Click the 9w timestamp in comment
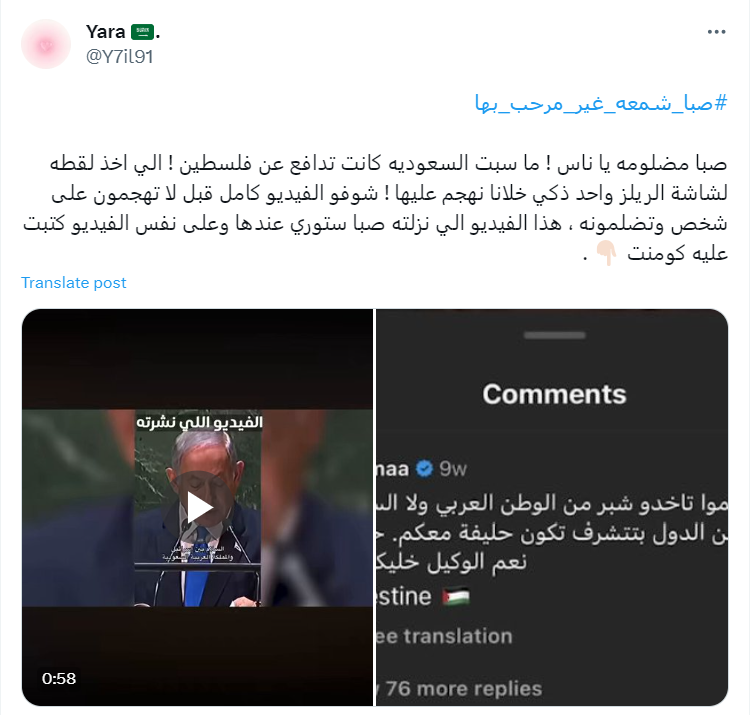The width and height of the screenshot is (751, 715). point(453,469)
